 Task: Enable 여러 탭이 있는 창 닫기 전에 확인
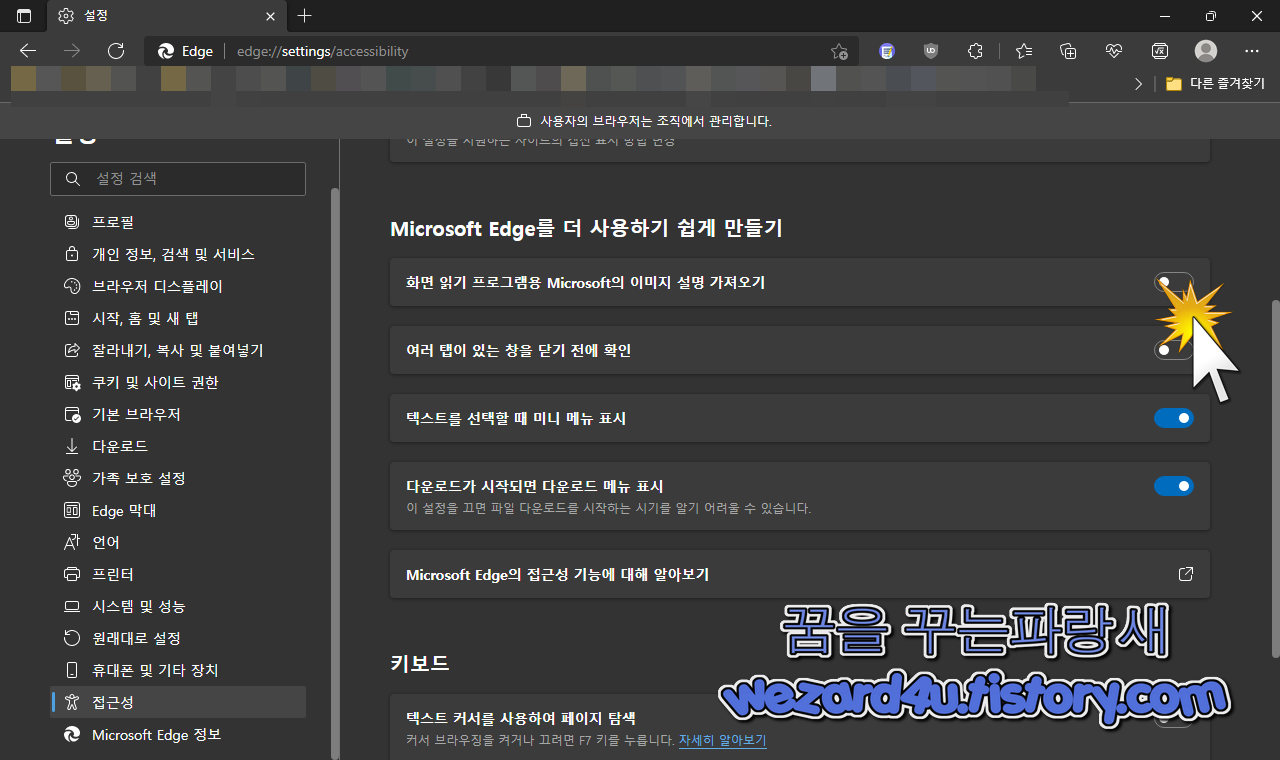pos(1173,349)
